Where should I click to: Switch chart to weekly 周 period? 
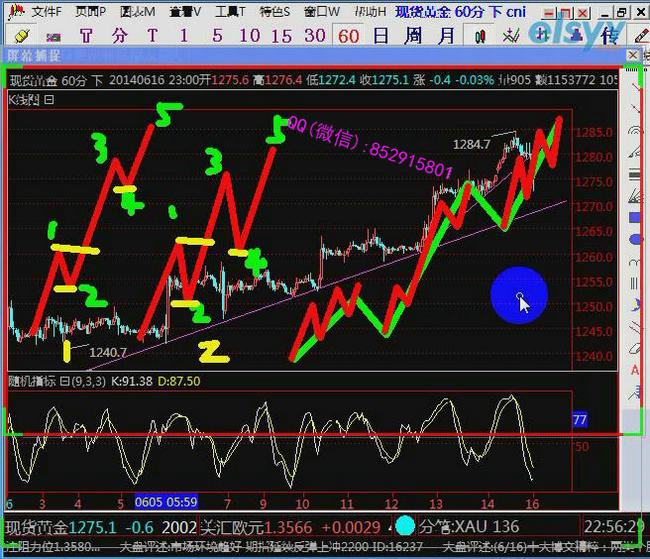point(414,35)
